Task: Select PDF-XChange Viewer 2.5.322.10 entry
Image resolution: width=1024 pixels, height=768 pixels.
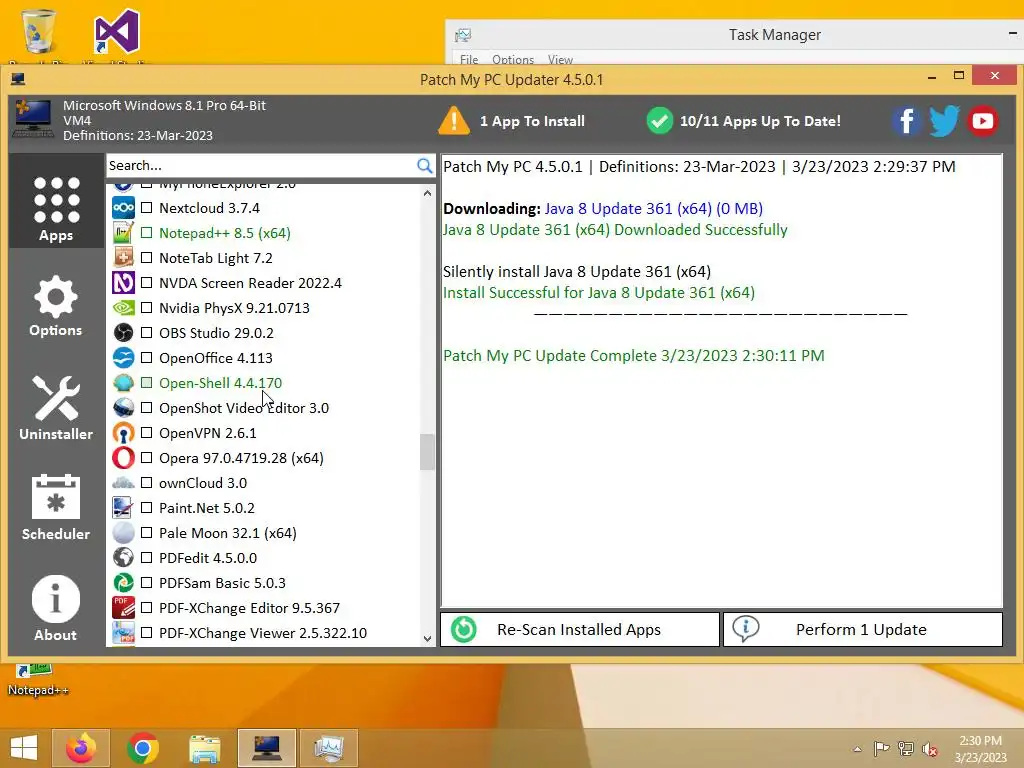Action: [x=263, y=633]
